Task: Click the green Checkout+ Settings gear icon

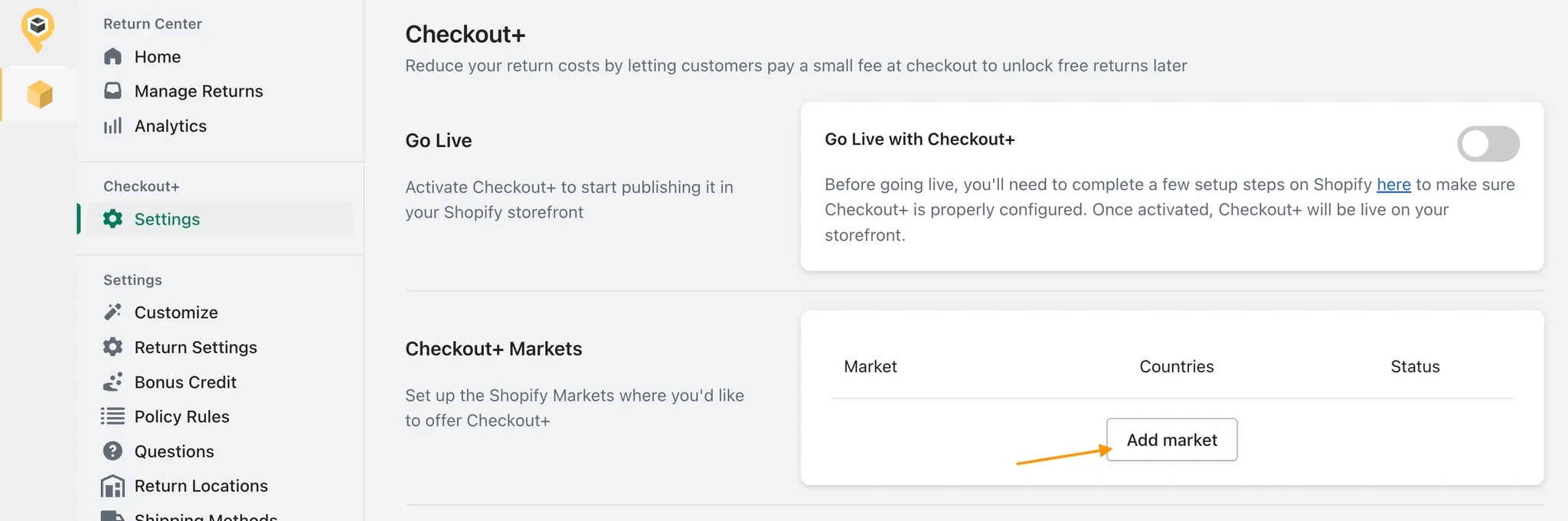Action: (x=113, y=219)
